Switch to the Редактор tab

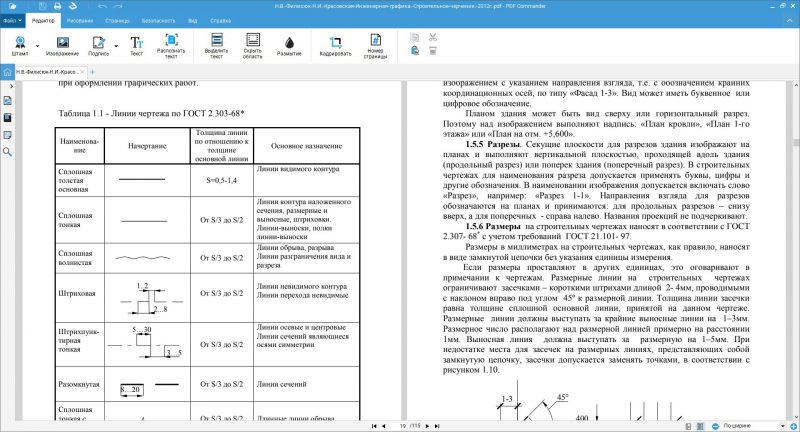[43, 21]
